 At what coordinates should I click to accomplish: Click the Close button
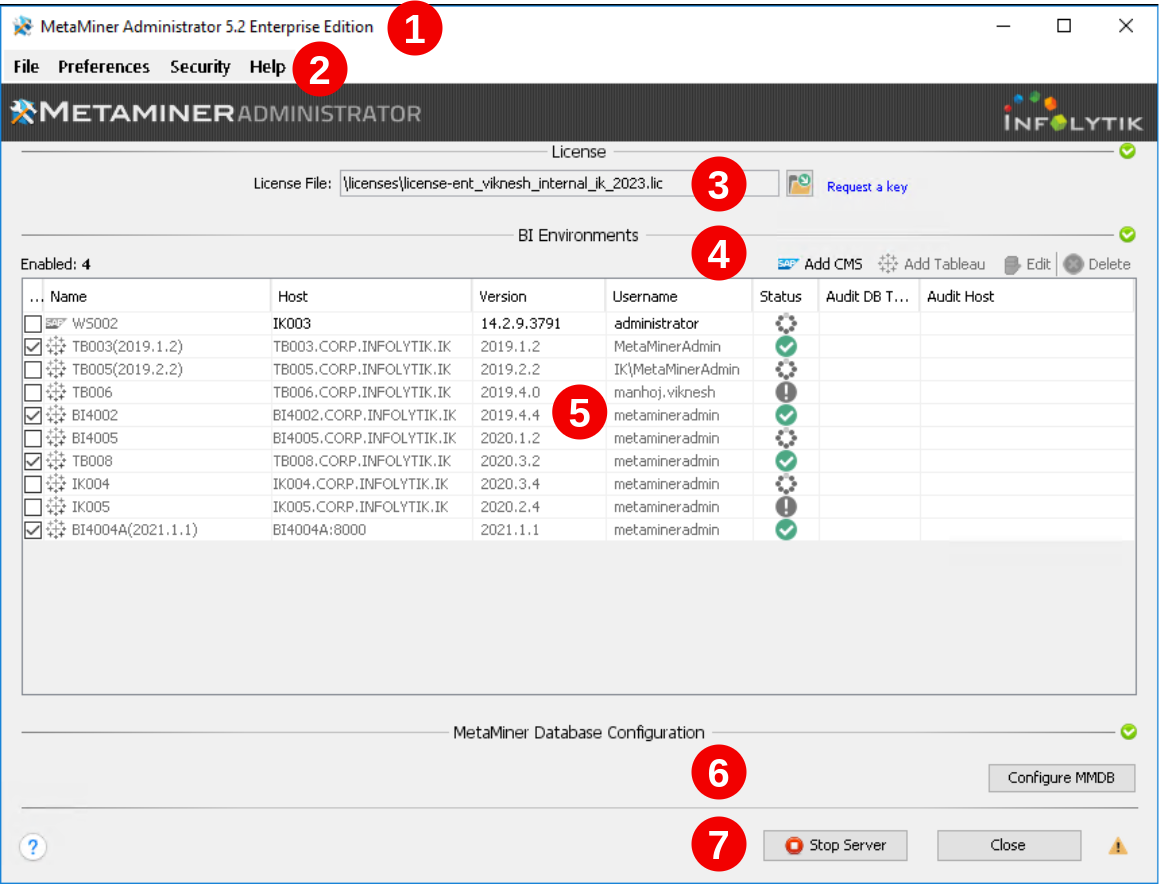[x=1008, y=845]
